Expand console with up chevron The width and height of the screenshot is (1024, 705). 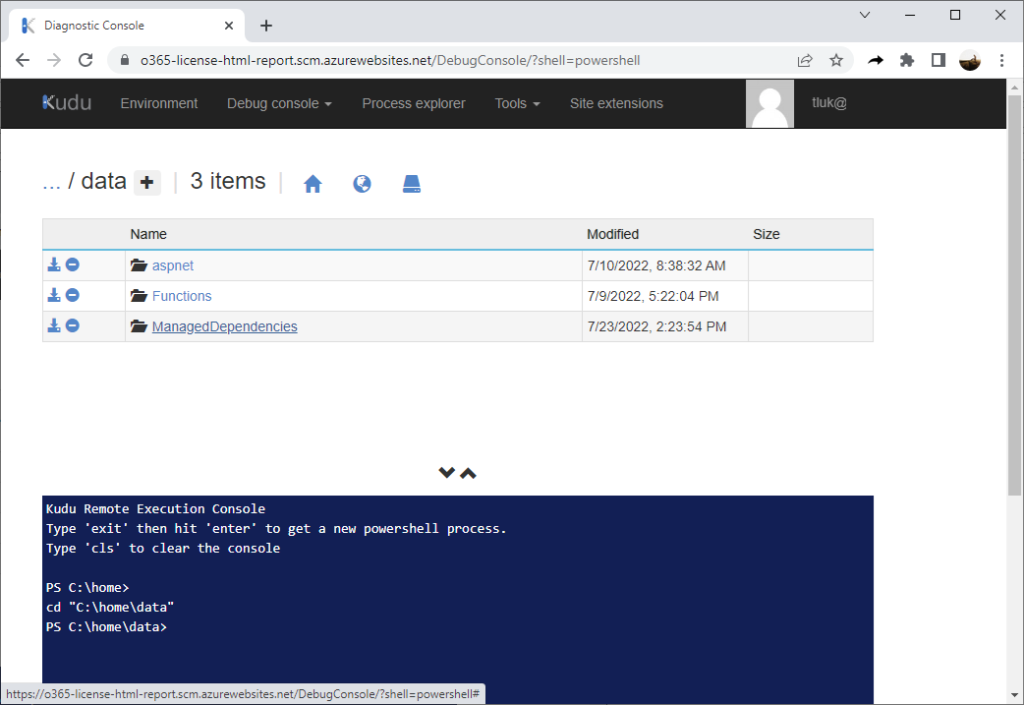[468, 473]
